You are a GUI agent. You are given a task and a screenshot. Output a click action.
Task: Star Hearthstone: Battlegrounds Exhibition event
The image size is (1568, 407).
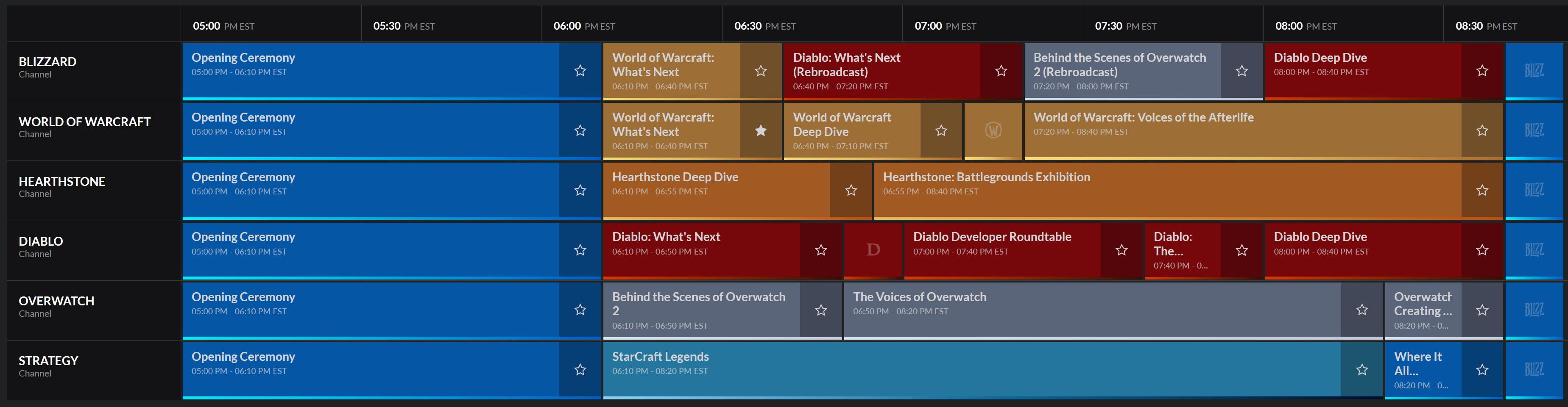1482,191
